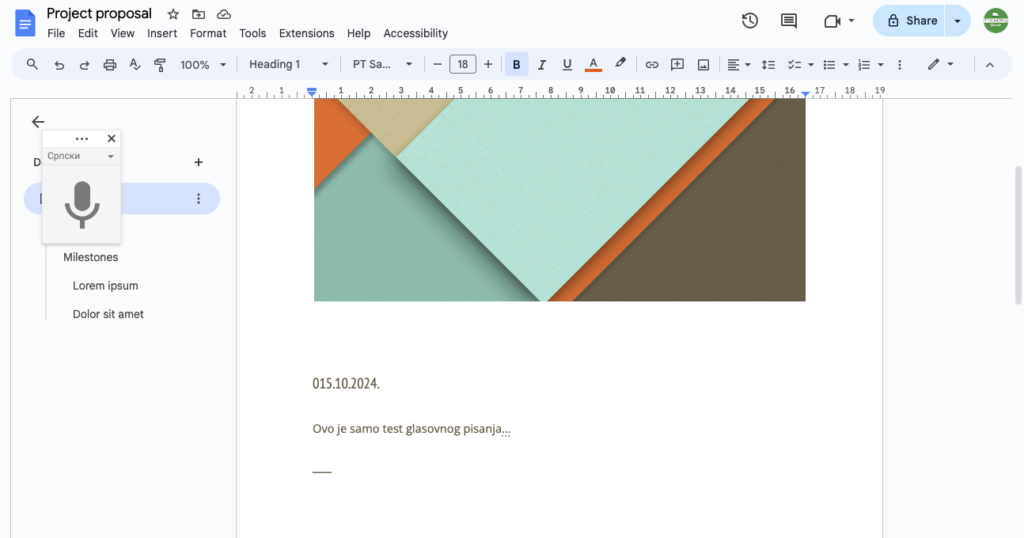1024x538 pixels.
Task: Open the text alignment dropdown
Action: [739, 65]
